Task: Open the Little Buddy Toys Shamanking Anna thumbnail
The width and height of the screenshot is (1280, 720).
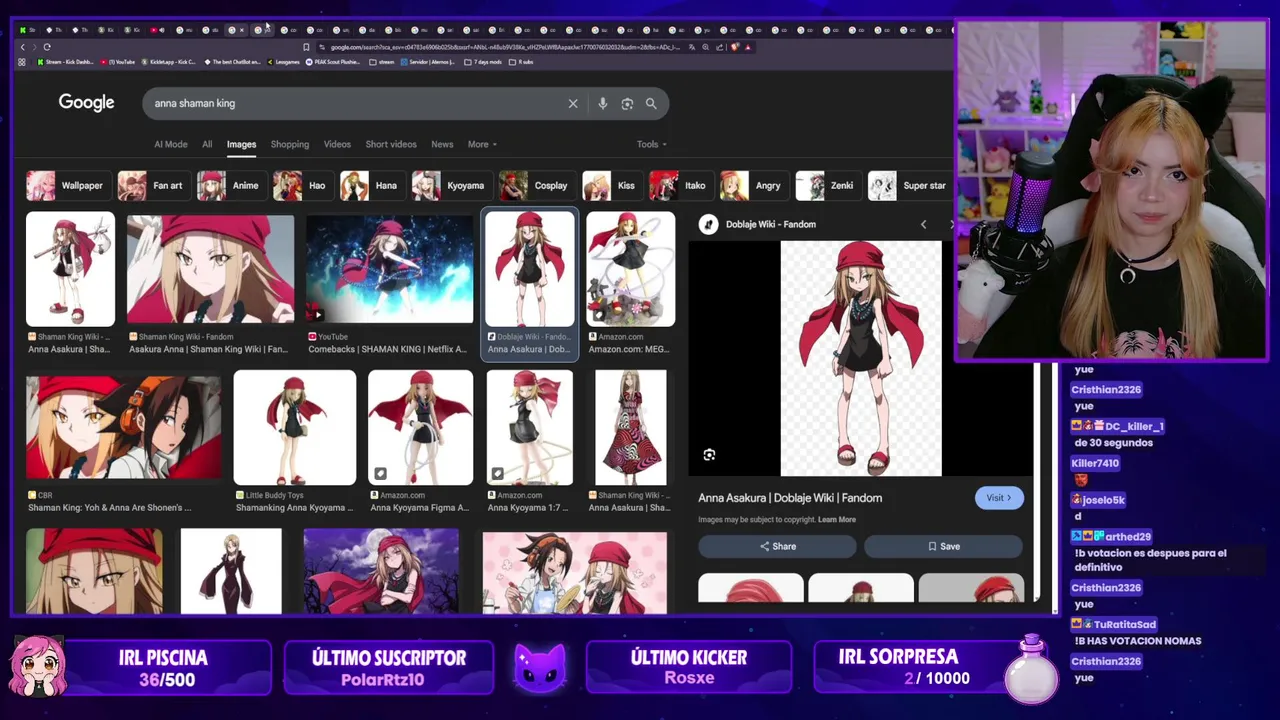Action: pyautogui.click(x=294, y=428)
